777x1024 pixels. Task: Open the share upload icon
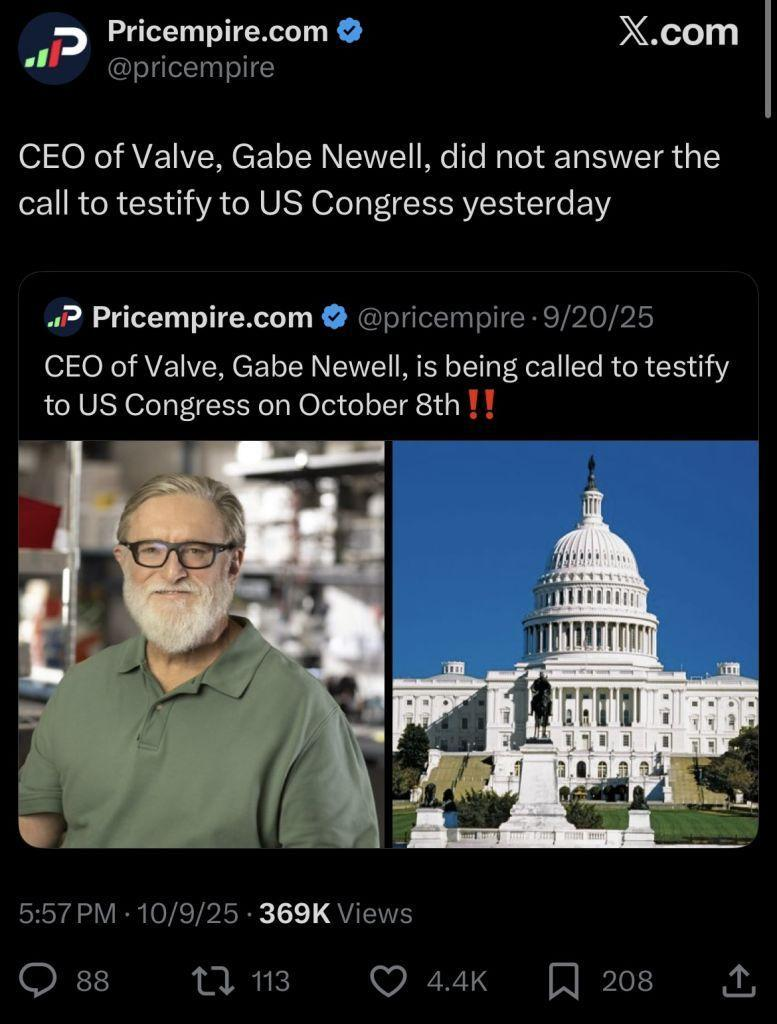tap(738, 980)
